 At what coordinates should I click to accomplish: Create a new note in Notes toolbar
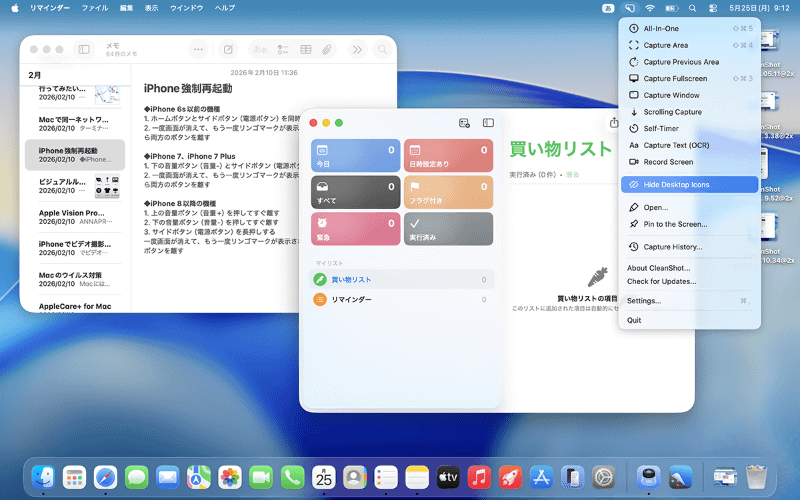(x=228, y=49)
